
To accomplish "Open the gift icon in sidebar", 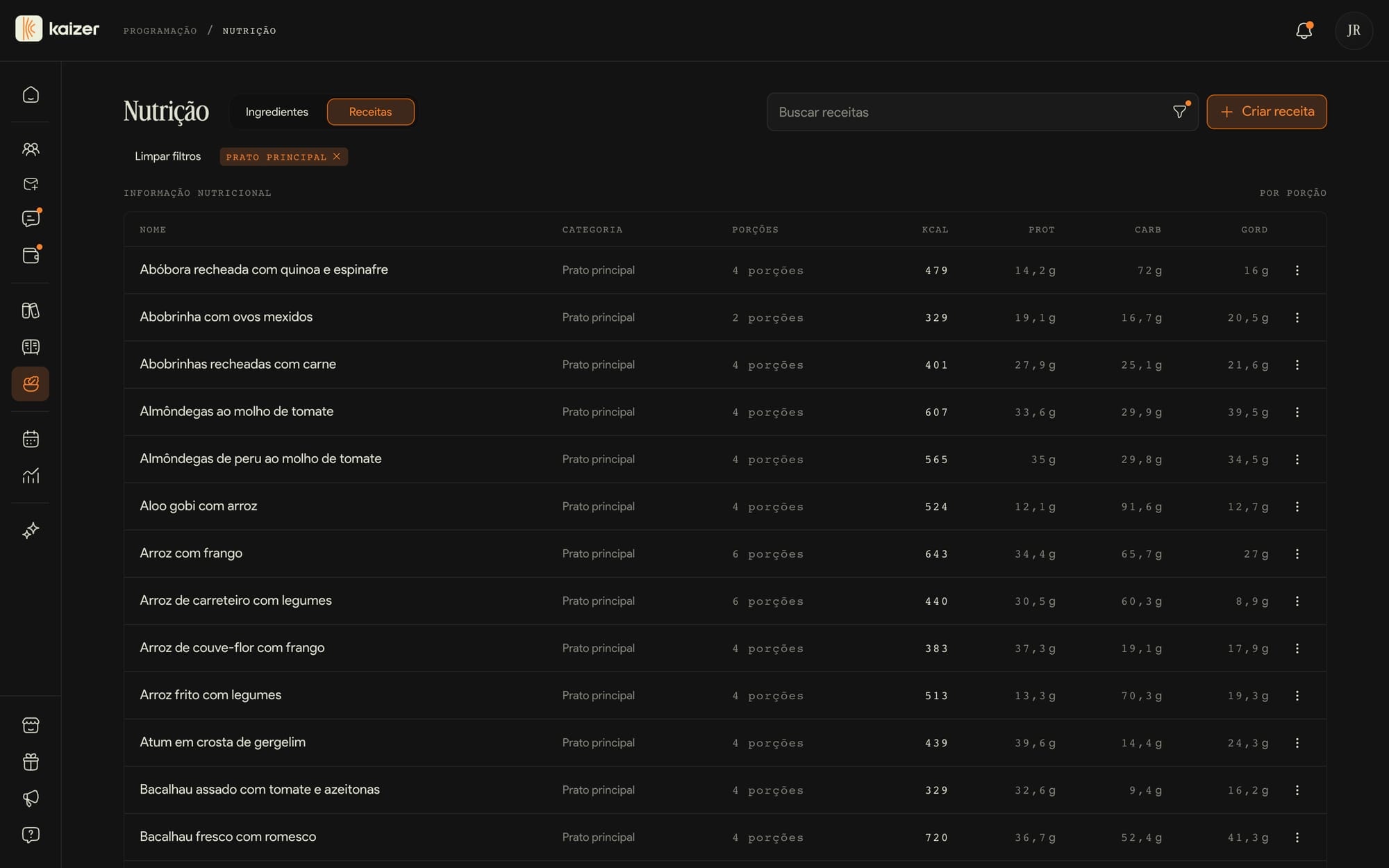I will click(31, 762).
